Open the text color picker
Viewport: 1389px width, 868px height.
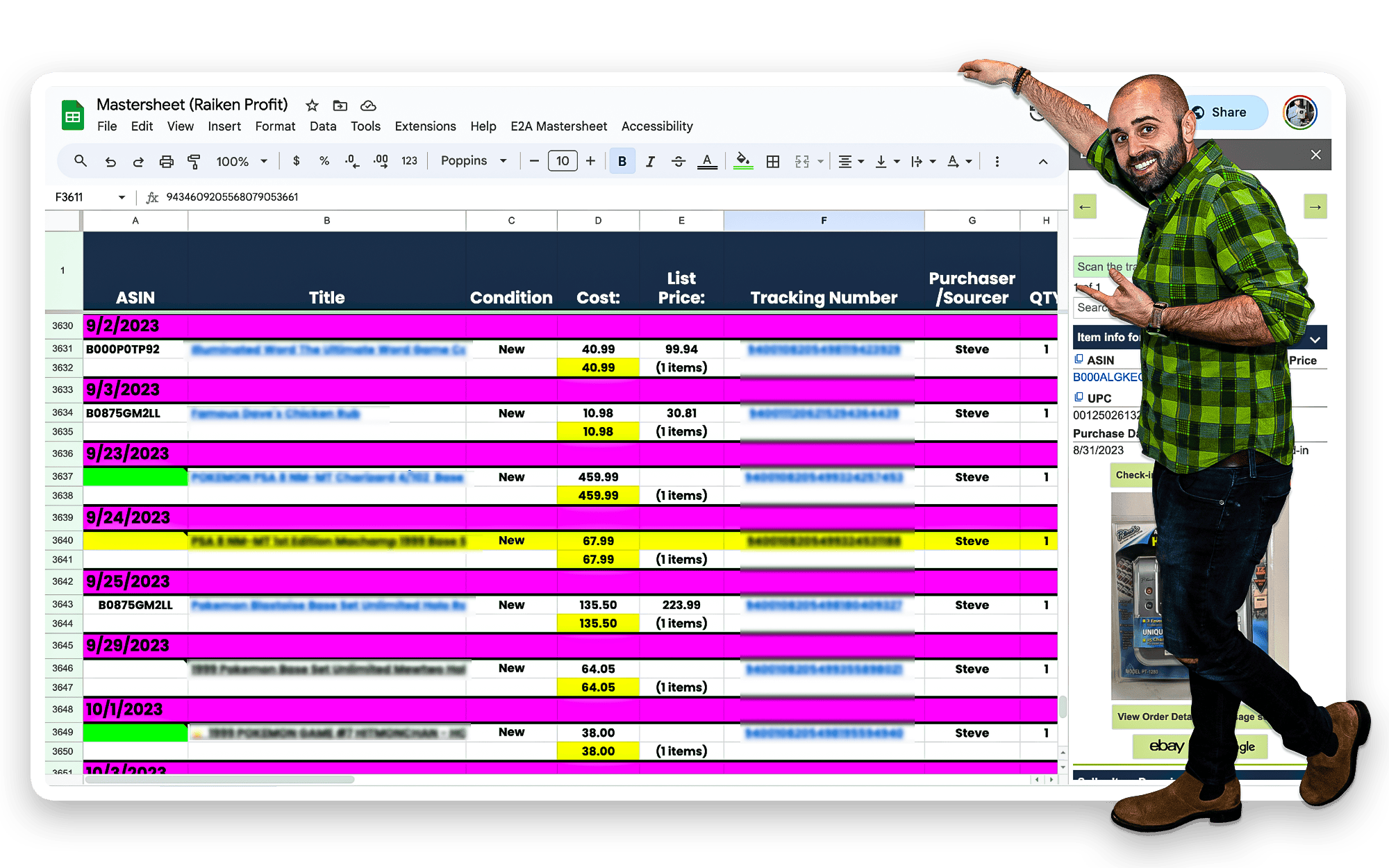pos(707,161)
